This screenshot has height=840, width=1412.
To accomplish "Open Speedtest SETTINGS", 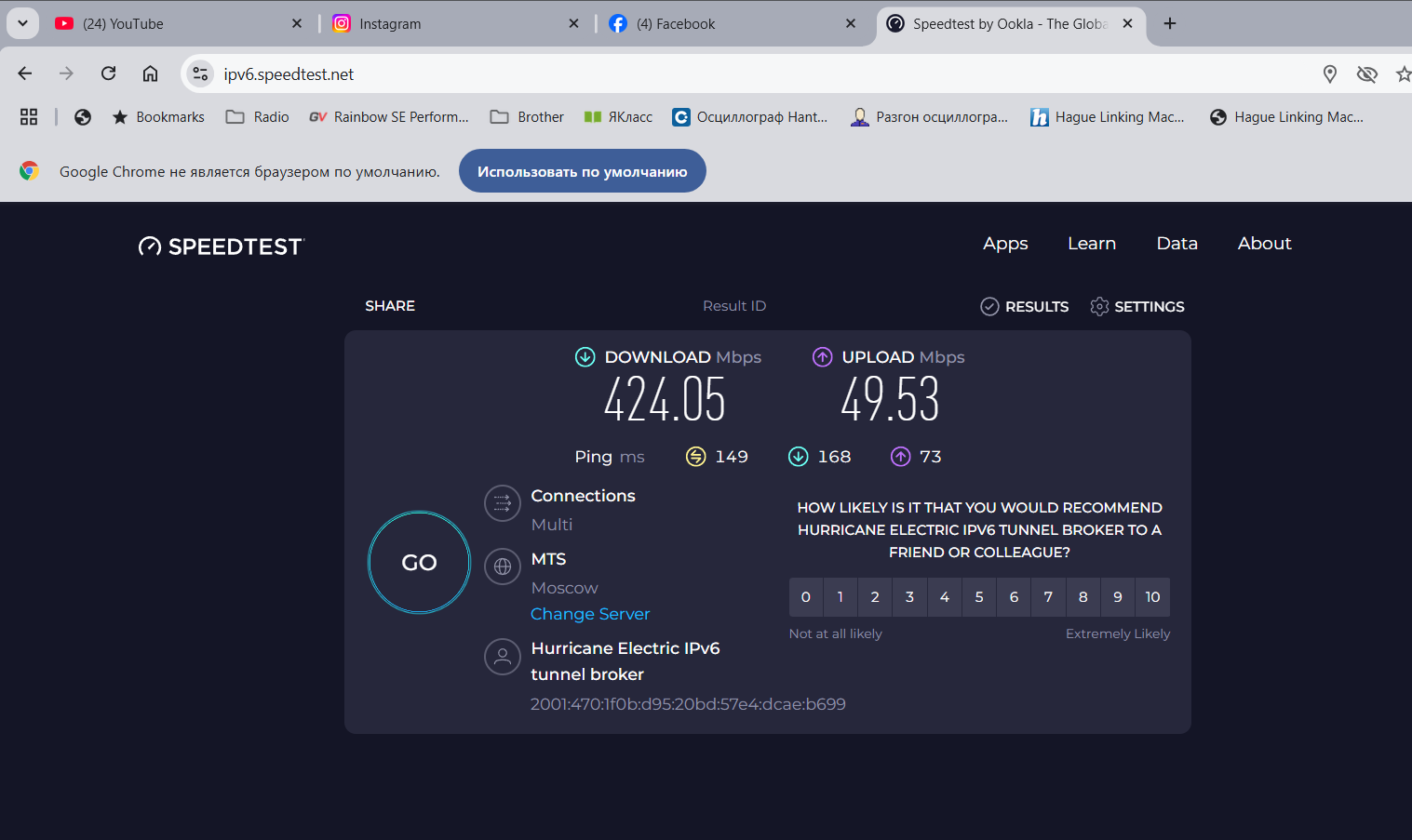I will pos(1137,307).
